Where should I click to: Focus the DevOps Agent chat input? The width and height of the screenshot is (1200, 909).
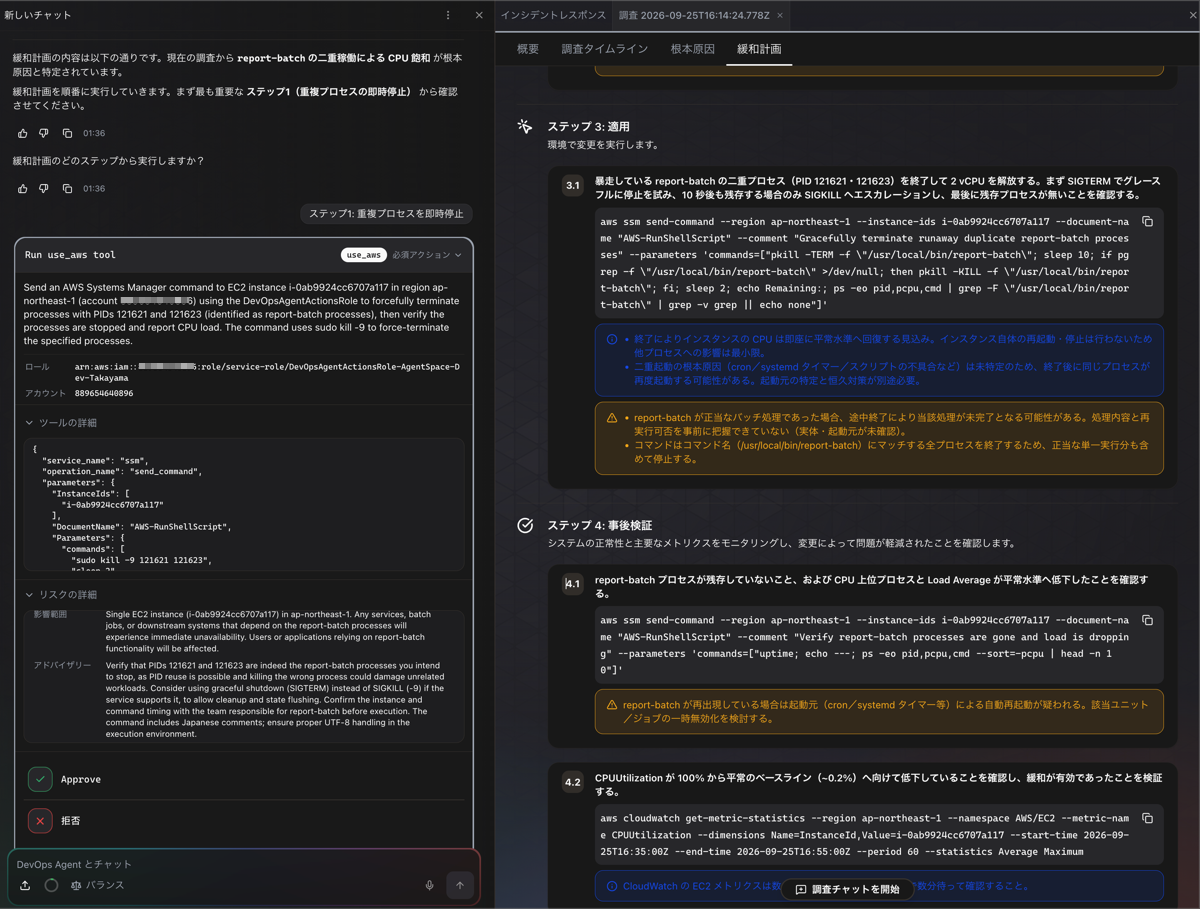coord(244,864)
